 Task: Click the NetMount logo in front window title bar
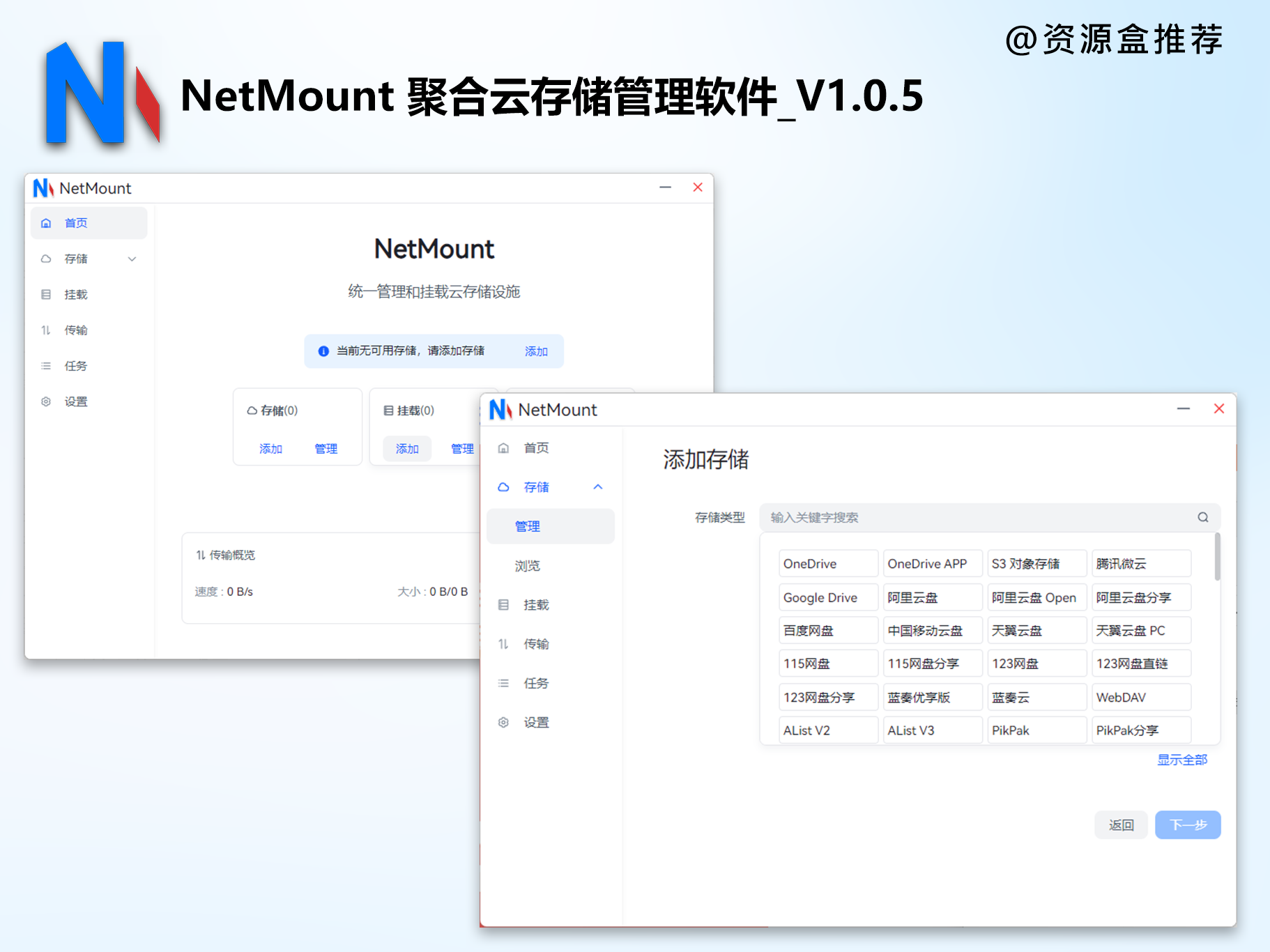pyautogui.click(x=500, y=410)
